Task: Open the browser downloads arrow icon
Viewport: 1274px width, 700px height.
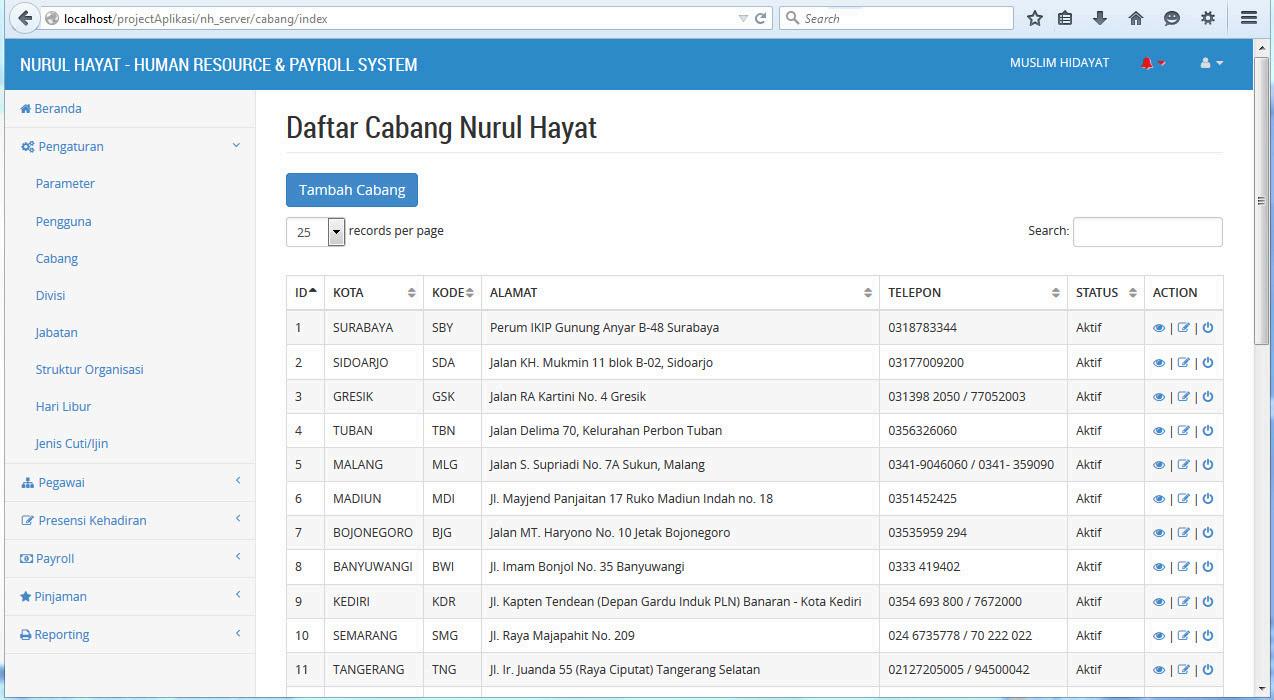Action: click(1100, 18)
